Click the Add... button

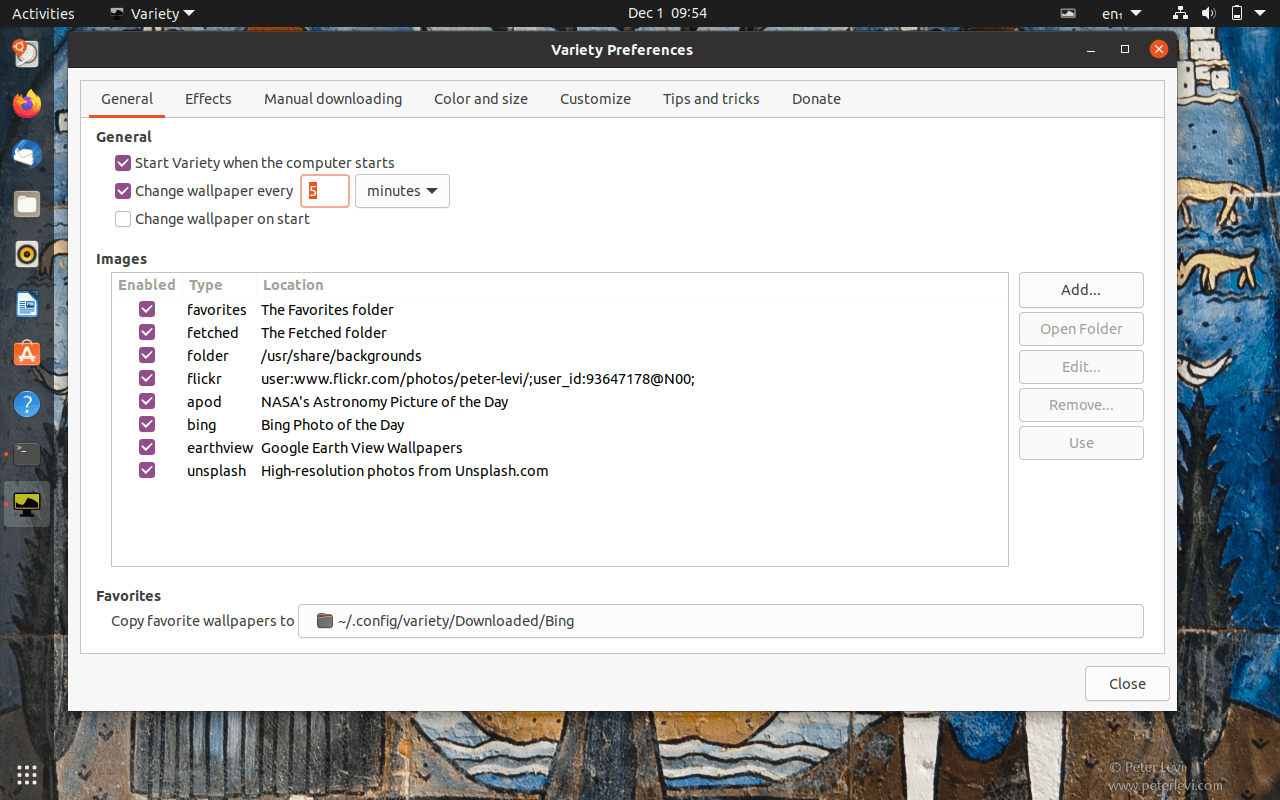(1081, 290)
